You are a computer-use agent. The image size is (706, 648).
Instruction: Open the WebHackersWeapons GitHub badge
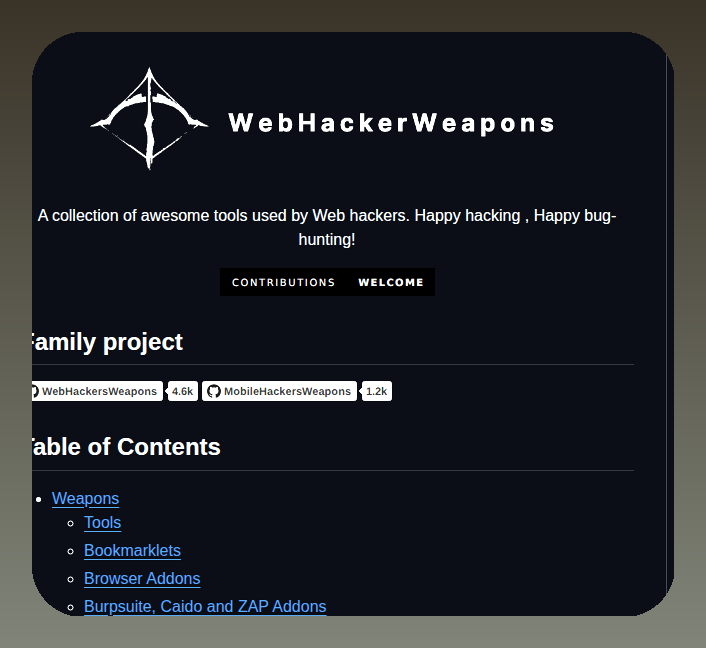click(97, 391)
